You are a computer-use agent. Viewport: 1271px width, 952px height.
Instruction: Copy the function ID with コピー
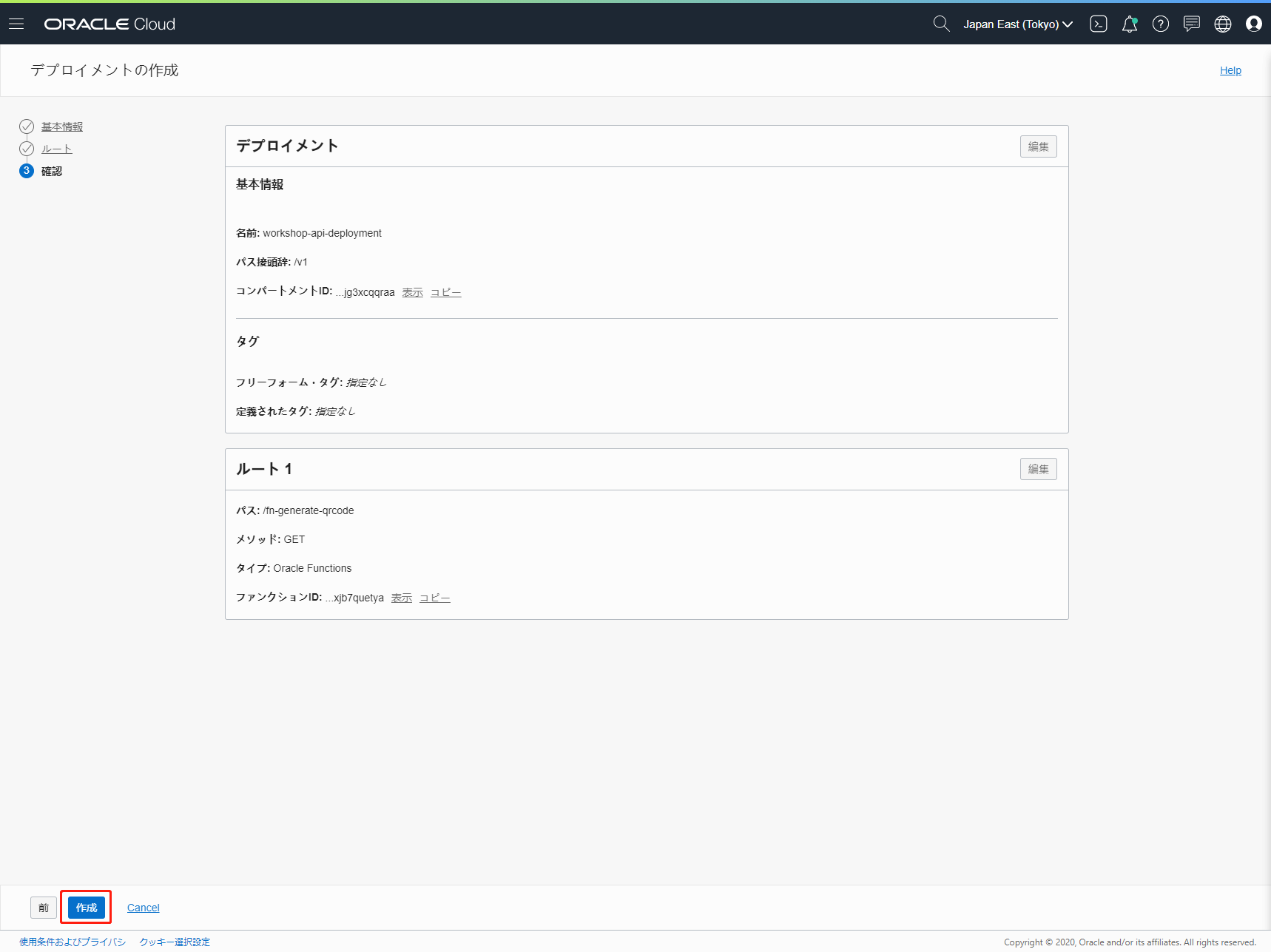click(434, 598)
